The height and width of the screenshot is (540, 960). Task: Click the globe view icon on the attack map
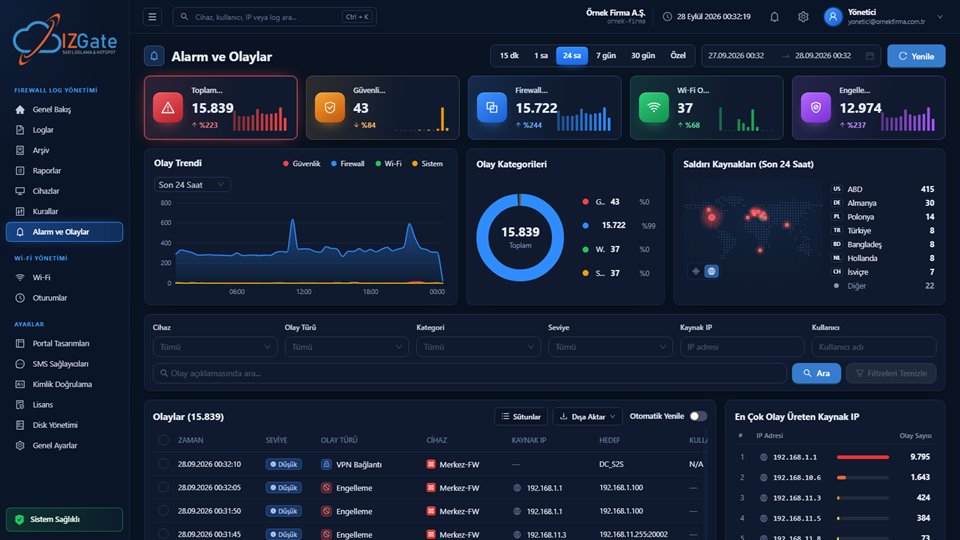tap(711, 271)
